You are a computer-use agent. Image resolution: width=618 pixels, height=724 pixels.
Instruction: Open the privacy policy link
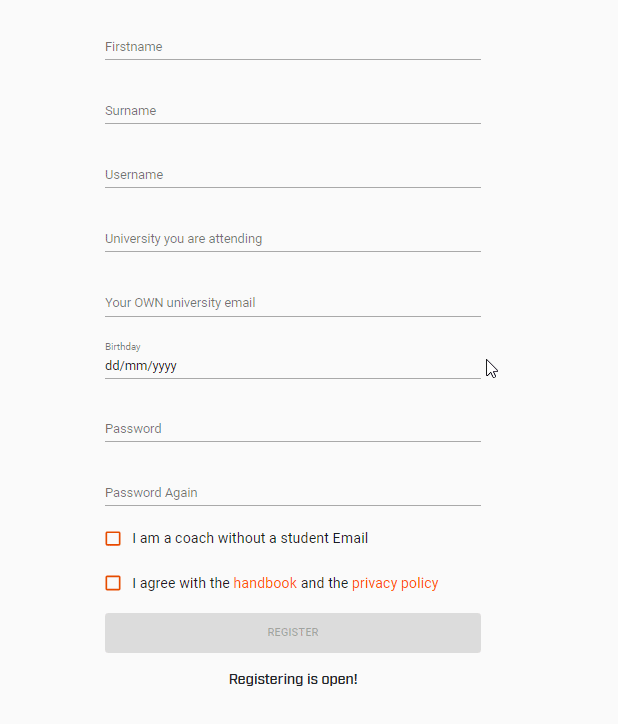click(x=395, y=583)
